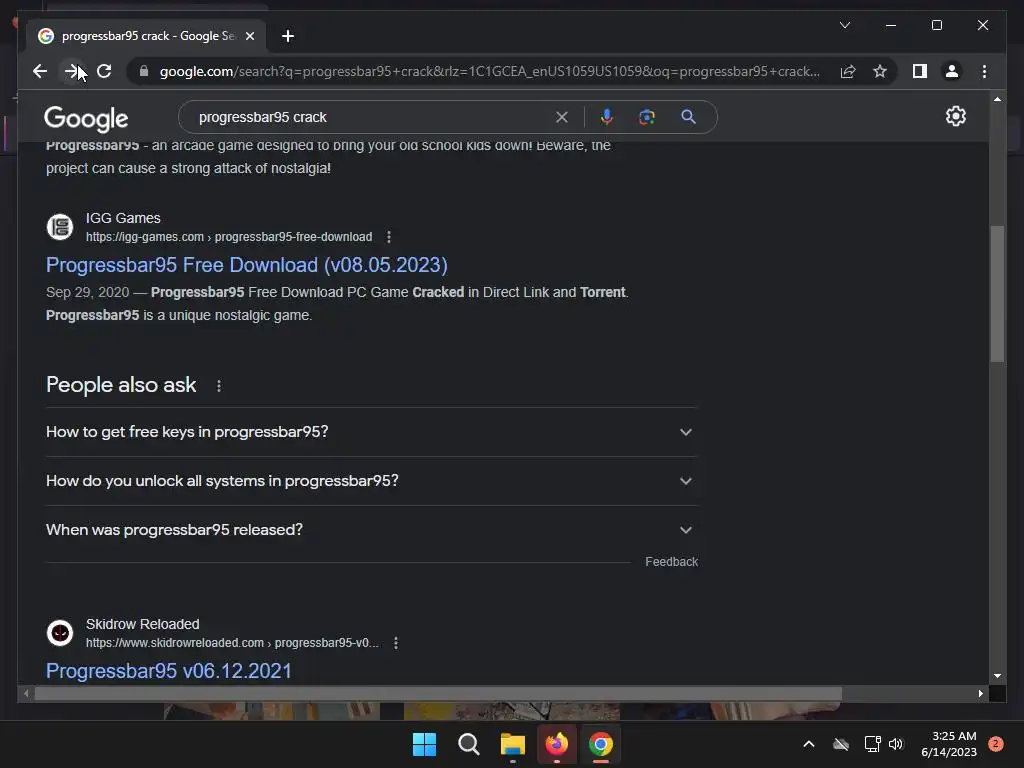Image resolution: width=1024 pixels, height=768 pixels.
Task: Click the skidrowreloaded.com URL breadcrumb
Action: tap(232, 643)
